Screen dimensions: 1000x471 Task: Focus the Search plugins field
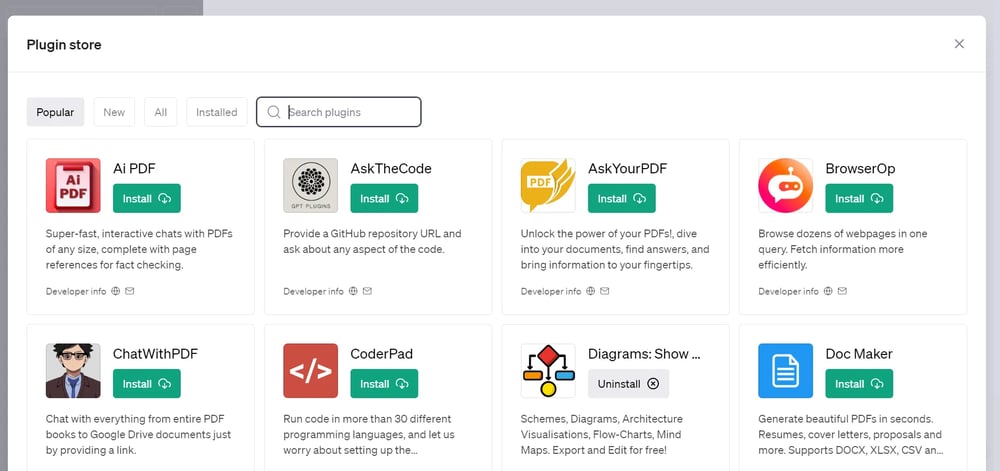click(339, 112)
